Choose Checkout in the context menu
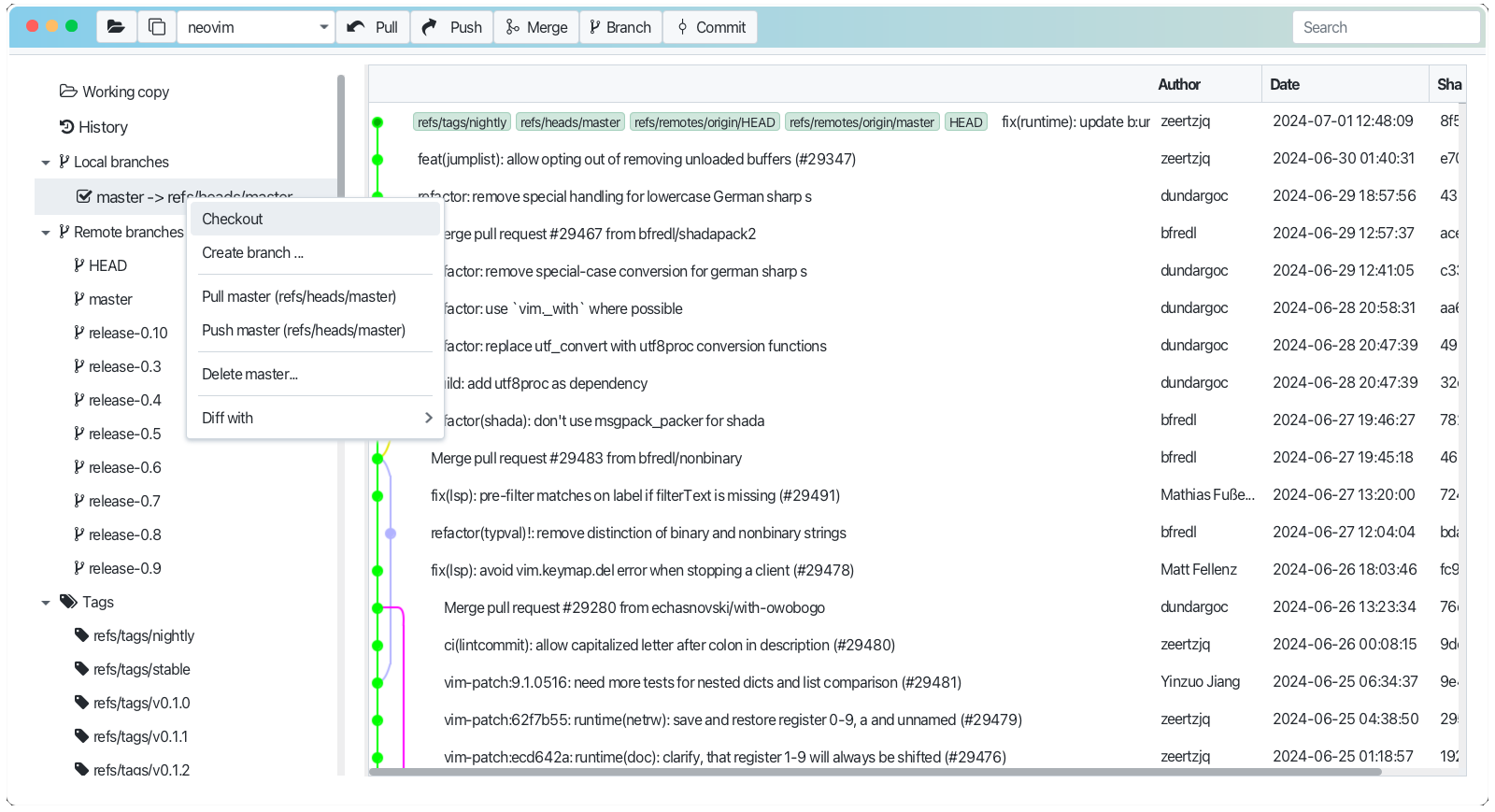This screenshot has width=1495, height=812. pyautogui.click(x=315, y=219)
